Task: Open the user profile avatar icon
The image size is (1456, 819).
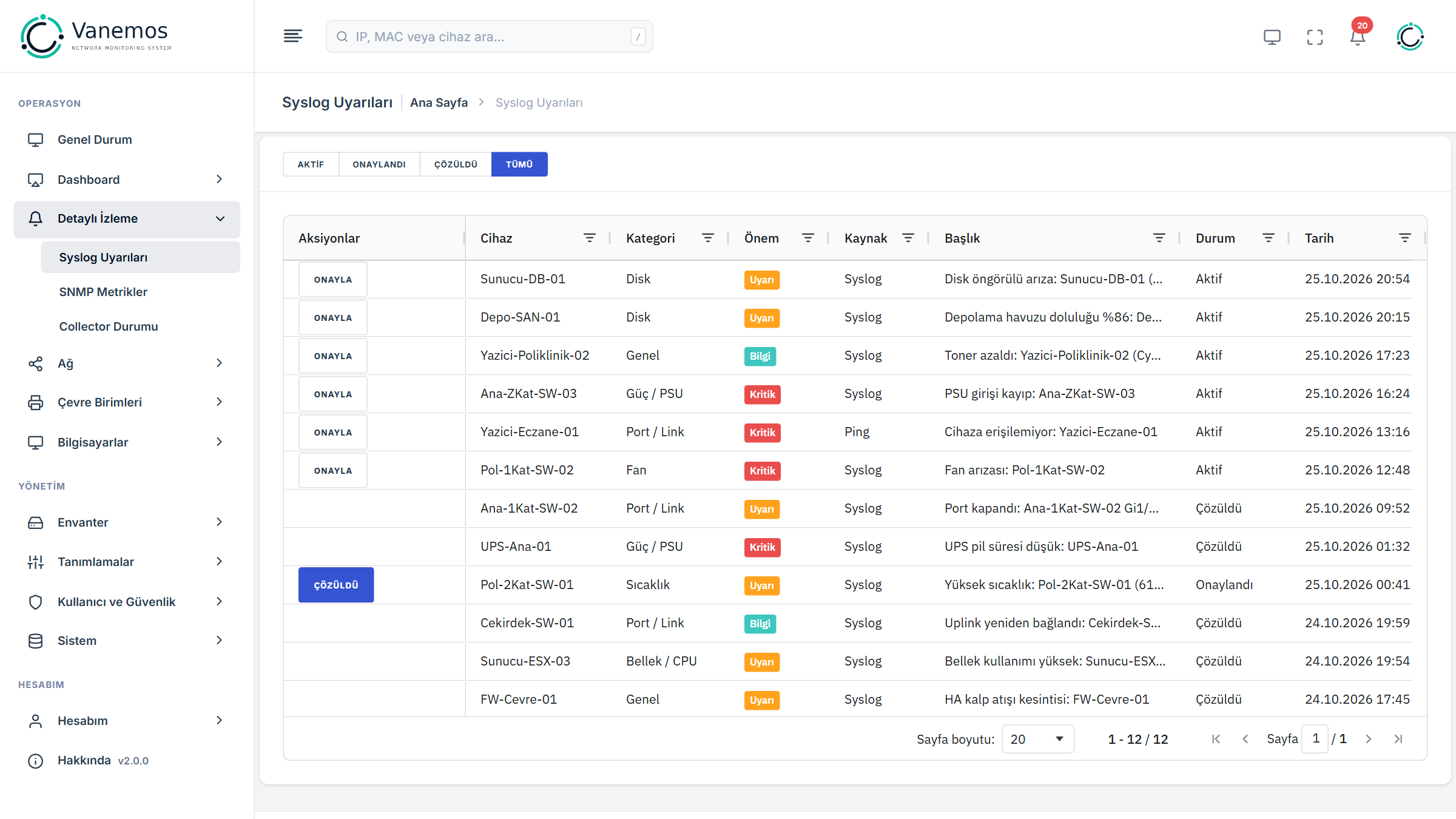Action: 1410,37
